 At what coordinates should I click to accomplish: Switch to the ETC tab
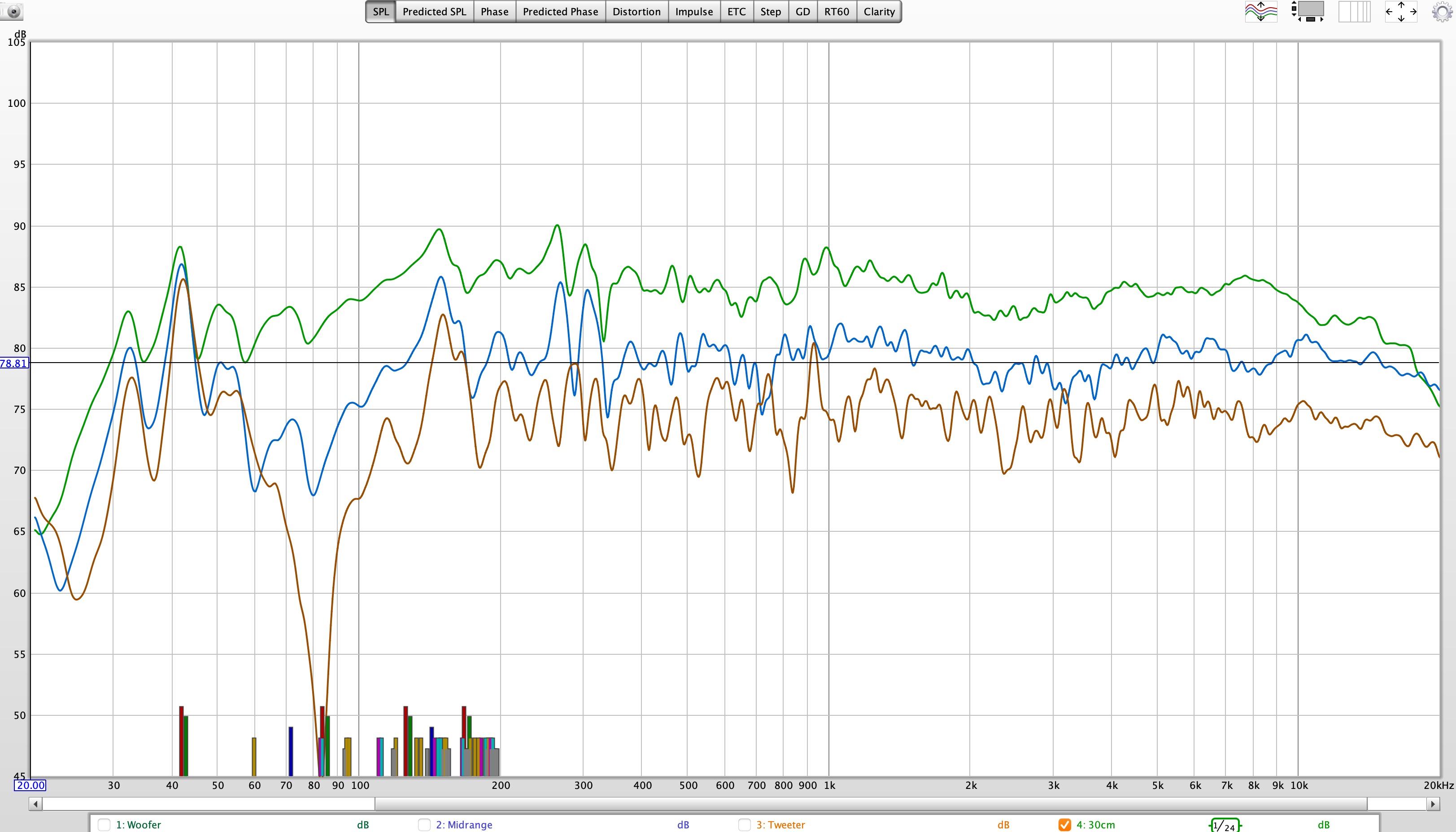pyautogui.click(x=736, y=11)
